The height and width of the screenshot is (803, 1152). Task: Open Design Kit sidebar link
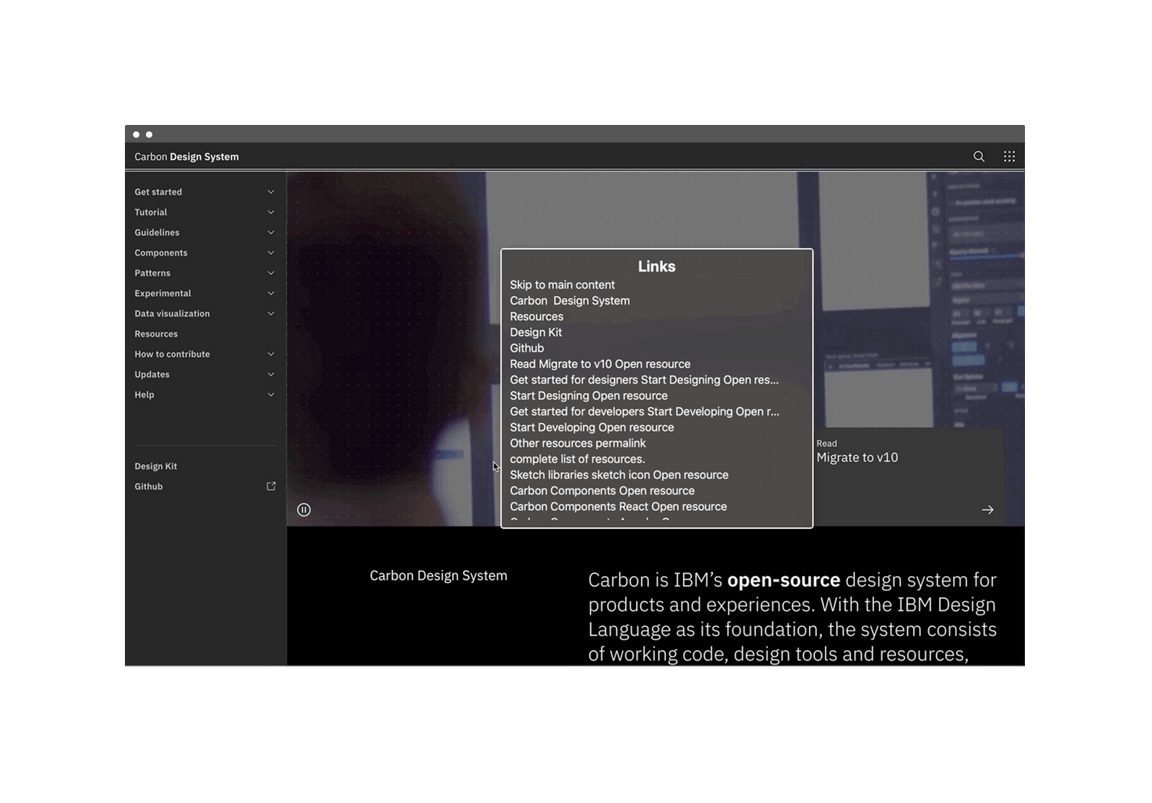click(x=156, y=466)
